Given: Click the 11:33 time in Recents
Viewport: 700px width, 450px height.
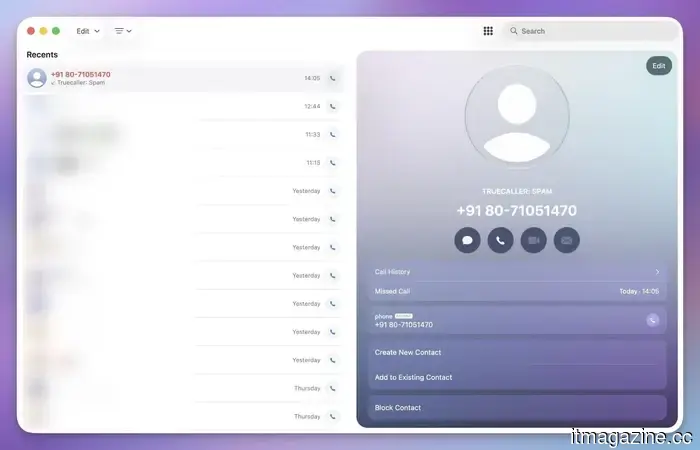Looking at the screenshot, I should coord(312,134).
